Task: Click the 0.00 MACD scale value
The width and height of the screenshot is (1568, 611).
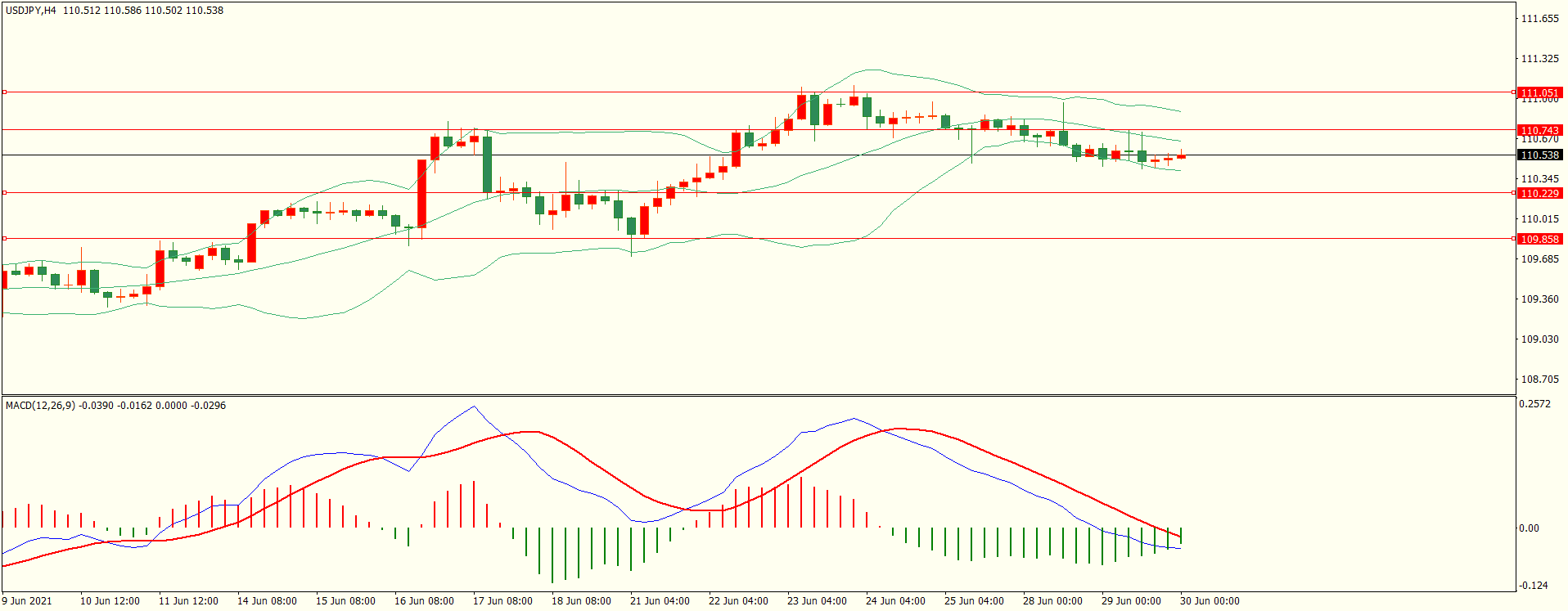Action: (x=1530, y=528)
